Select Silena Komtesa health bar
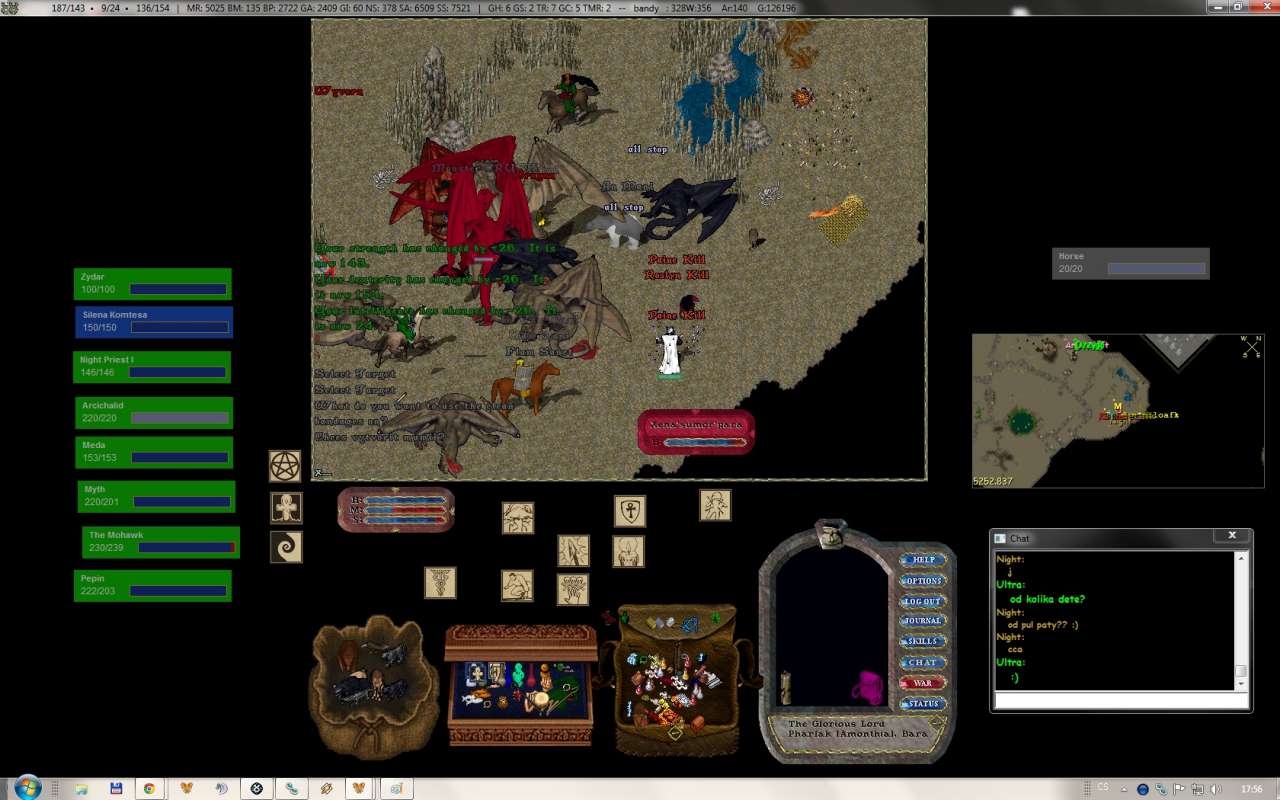The height and width of the screenshot is (800, 1280). point(154,322)
